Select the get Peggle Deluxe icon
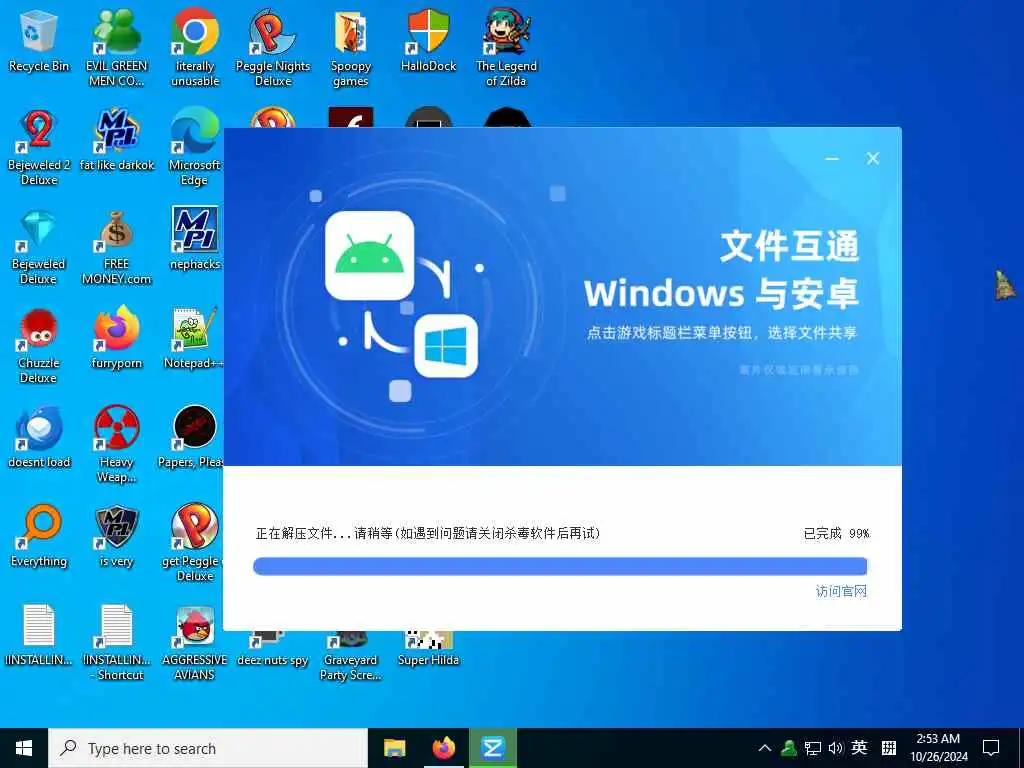 pyautogui.click(x=193, y=543)
